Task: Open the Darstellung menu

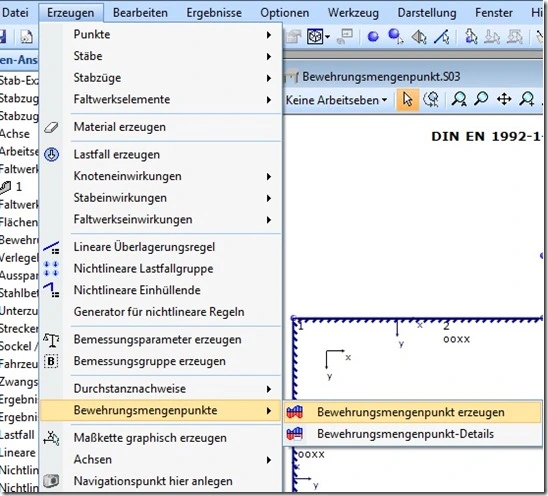Action: (427, 13)
